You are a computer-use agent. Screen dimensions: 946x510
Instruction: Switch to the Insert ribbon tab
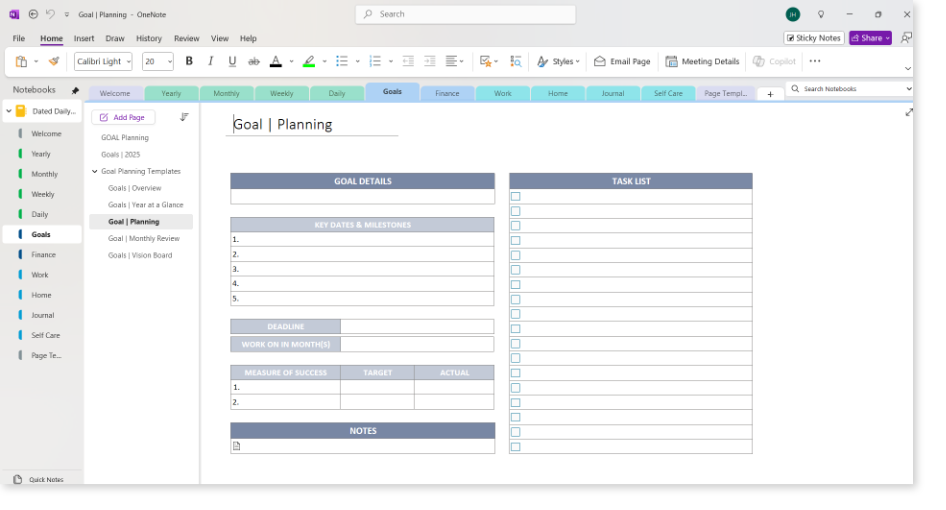(x=84, y=38)
